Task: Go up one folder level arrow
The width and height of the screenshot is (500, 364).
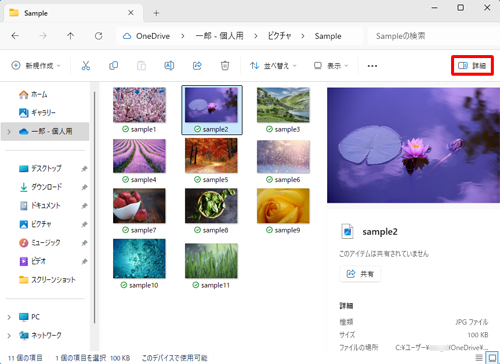Action: pyautogui.click(x=70, y=36)
